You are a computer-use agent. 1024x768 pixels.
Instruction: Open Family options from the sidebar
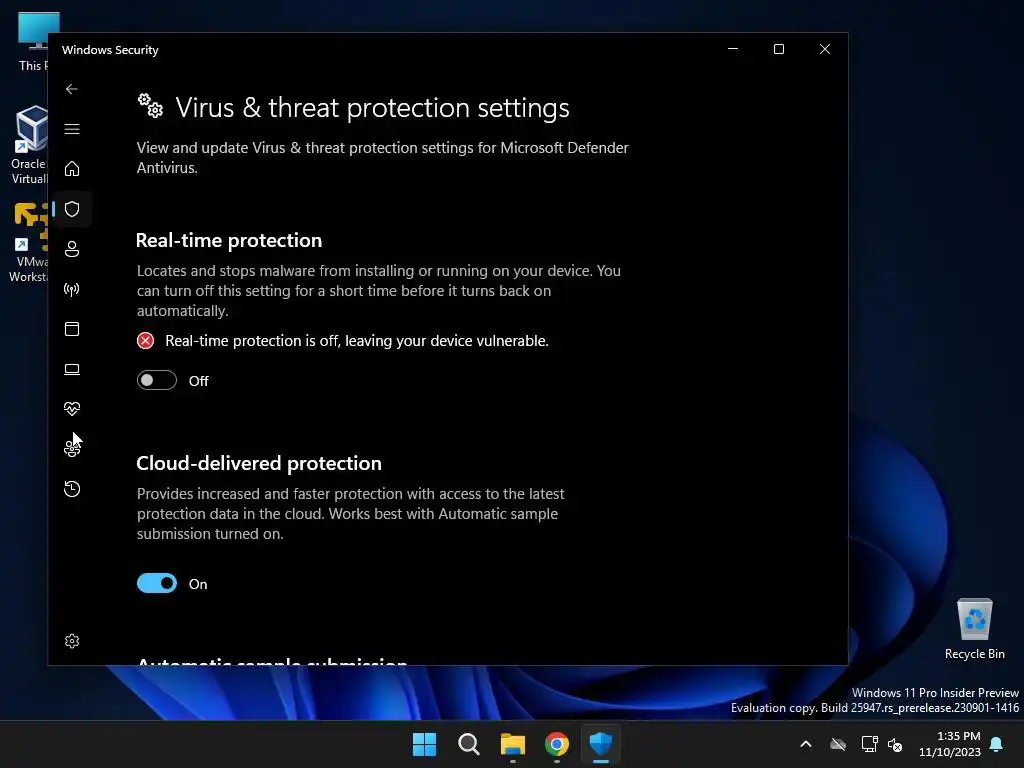point(72,449)
